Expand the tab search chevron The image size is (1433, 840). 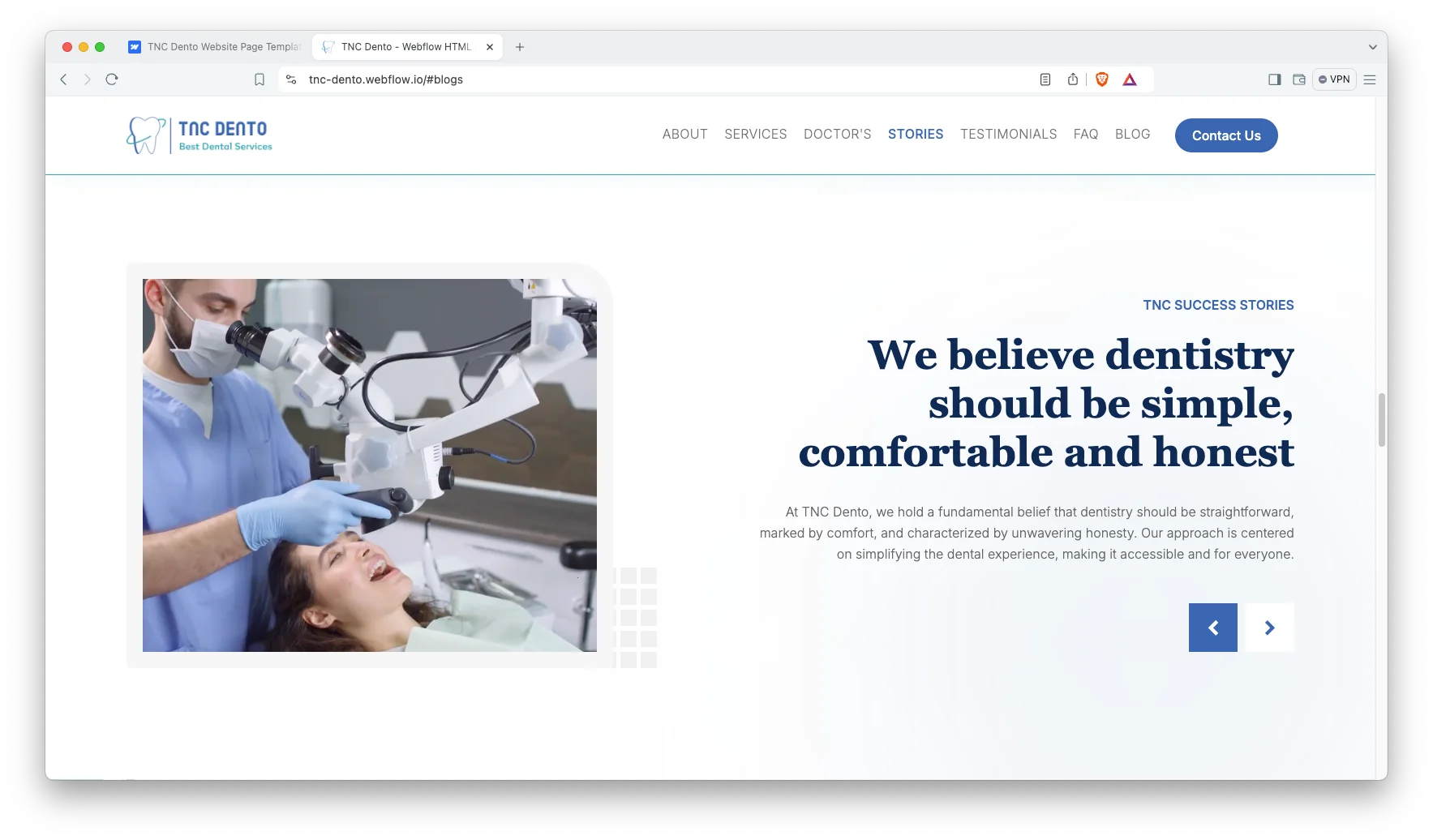[1372, 47]
